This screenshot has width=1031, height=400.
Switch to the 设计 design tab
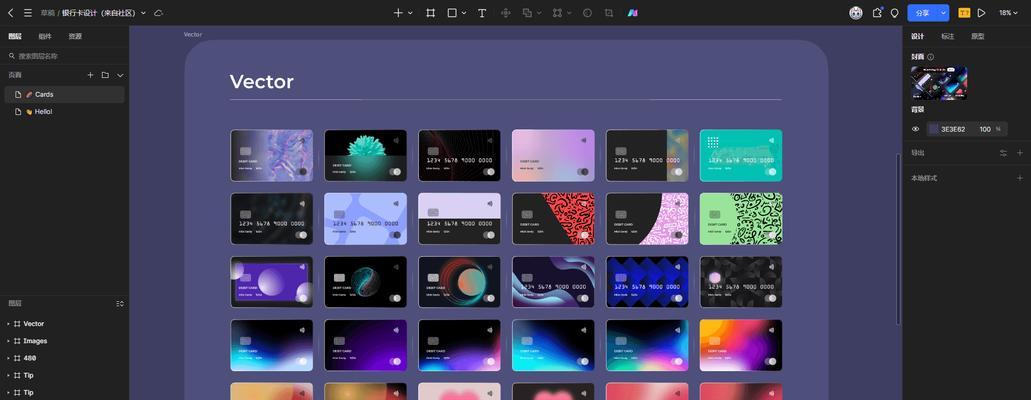[x=917, y=36]
